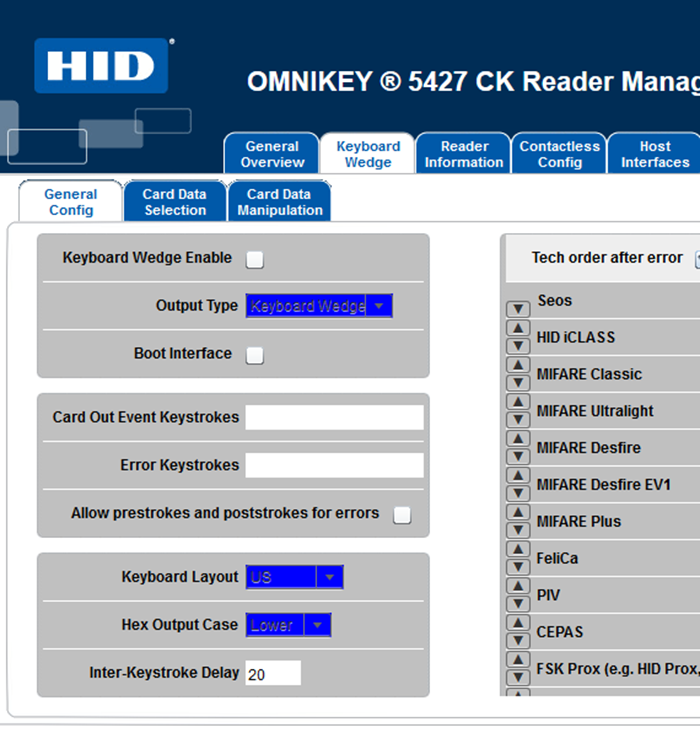The height and width of the screenshot is (733, 700).
Task: Move MIFARE Desfire row up arrow
Action: point(518,439)
